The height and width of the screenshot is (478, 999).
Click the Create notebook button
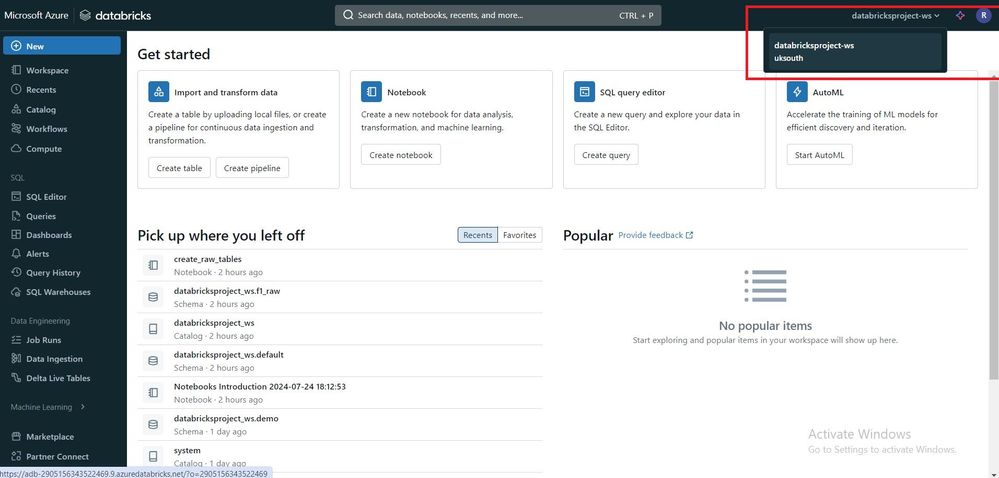[x=400, y=155]
